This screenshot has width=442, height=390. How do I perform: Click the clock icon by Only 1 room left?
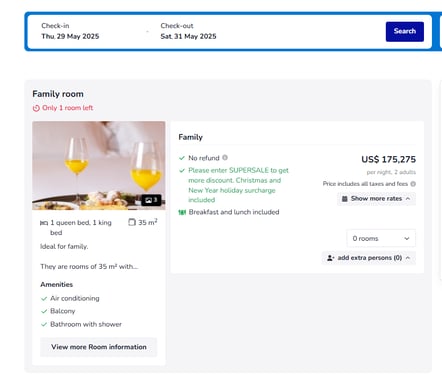pos(36,108)
